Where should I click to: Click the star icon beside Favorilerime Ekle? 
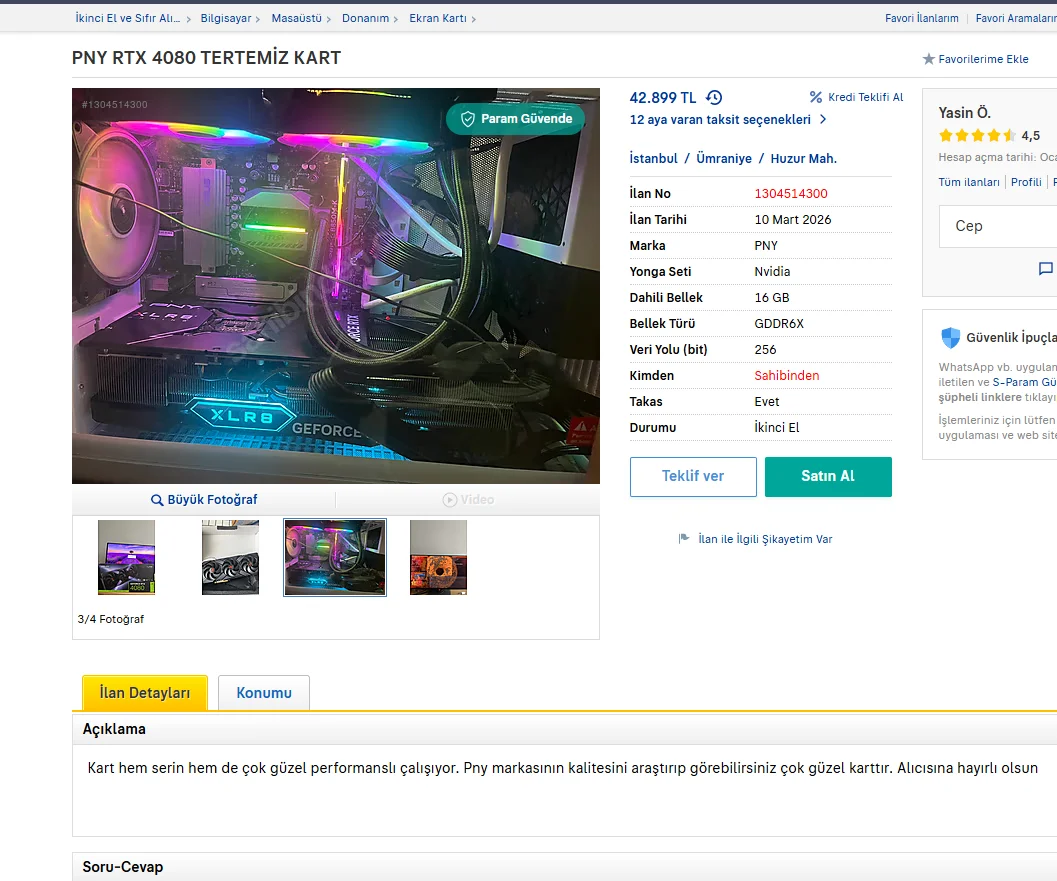click(x=928, y=59)
